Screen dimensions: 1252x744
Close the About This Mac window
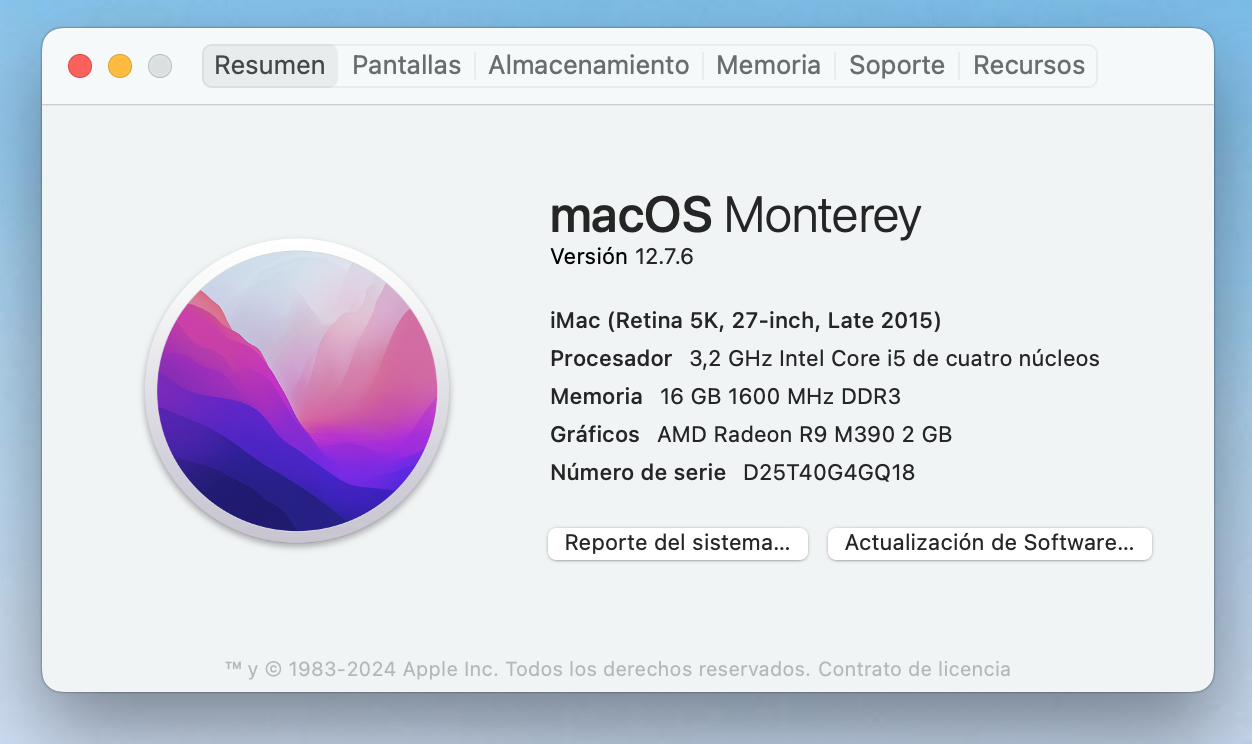tap(80, 66)
